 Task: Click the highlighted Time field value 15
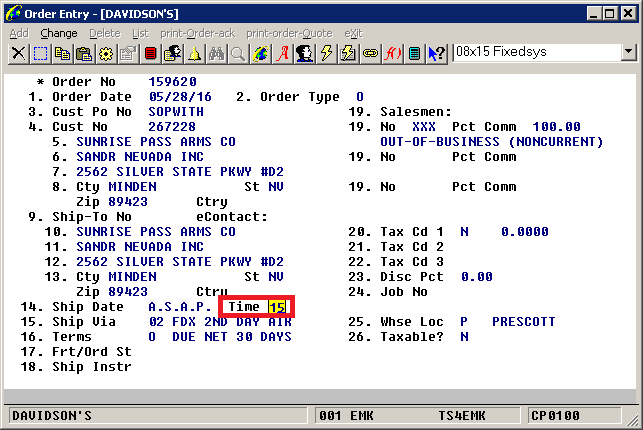tap(277, 307)
